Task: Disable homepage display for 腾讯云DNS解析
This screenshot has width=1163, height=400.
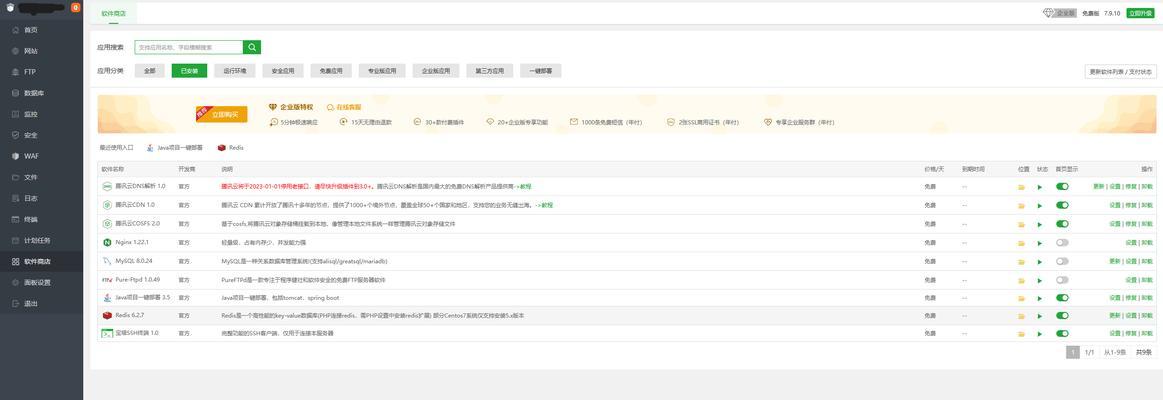Action: coord(1062,187)
